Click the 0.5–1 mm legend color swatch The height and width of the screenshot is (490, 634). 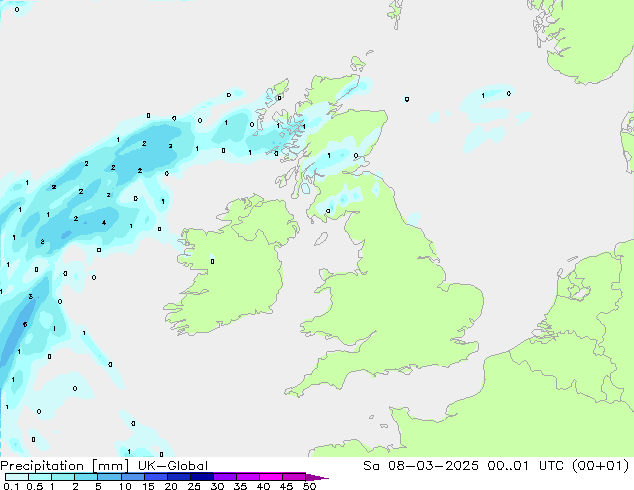point(40,477)
